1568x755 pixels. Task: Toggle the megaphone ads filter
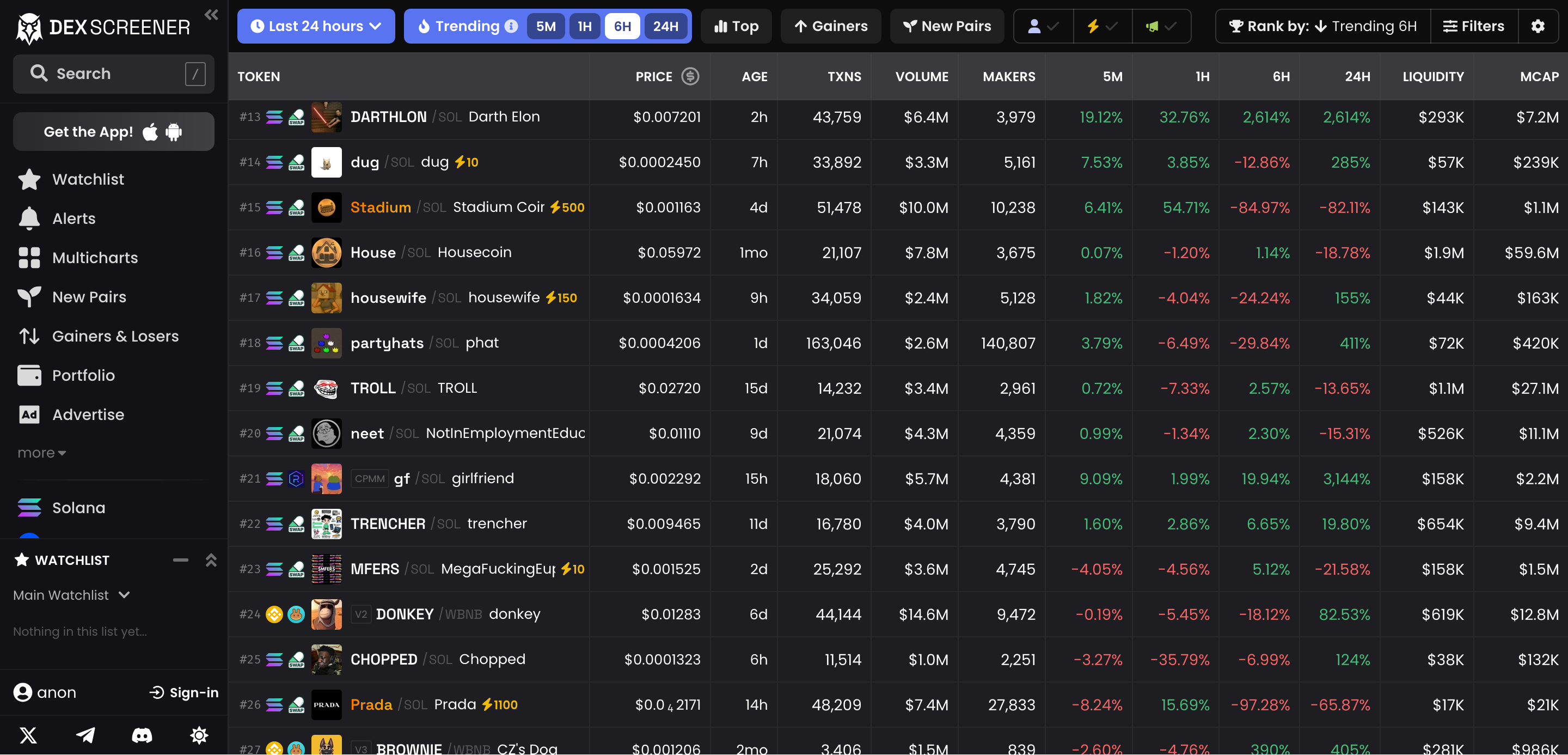pos(1160,26)
